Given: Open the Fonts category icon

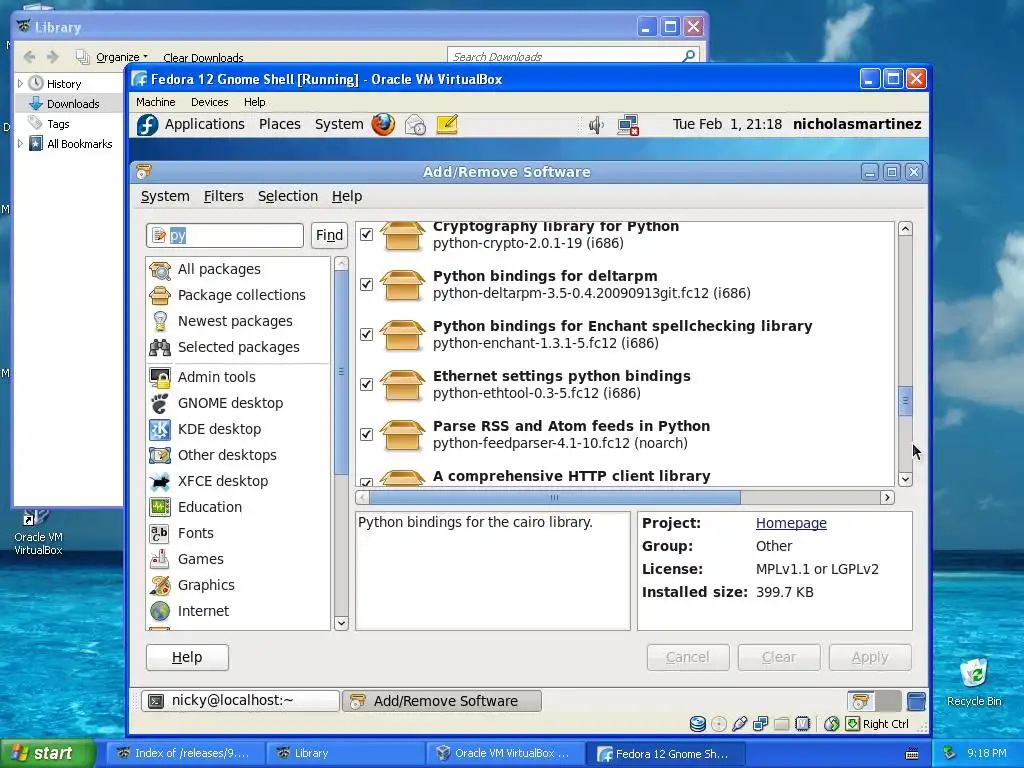Looking at the screenshot, I should click(x=160, y=533).
